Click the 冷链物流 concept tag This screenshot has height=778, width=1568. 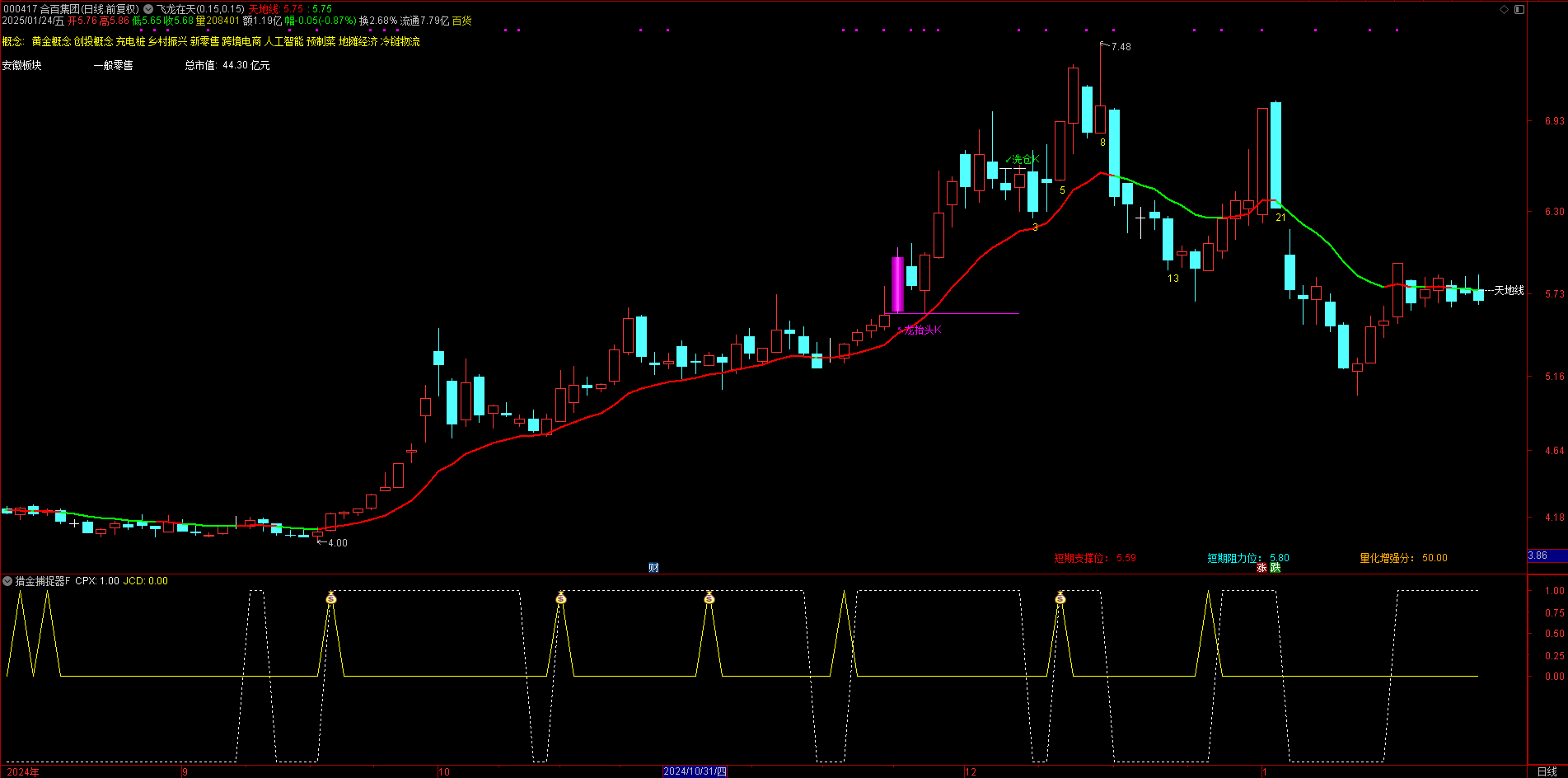(x=400, y=41)
